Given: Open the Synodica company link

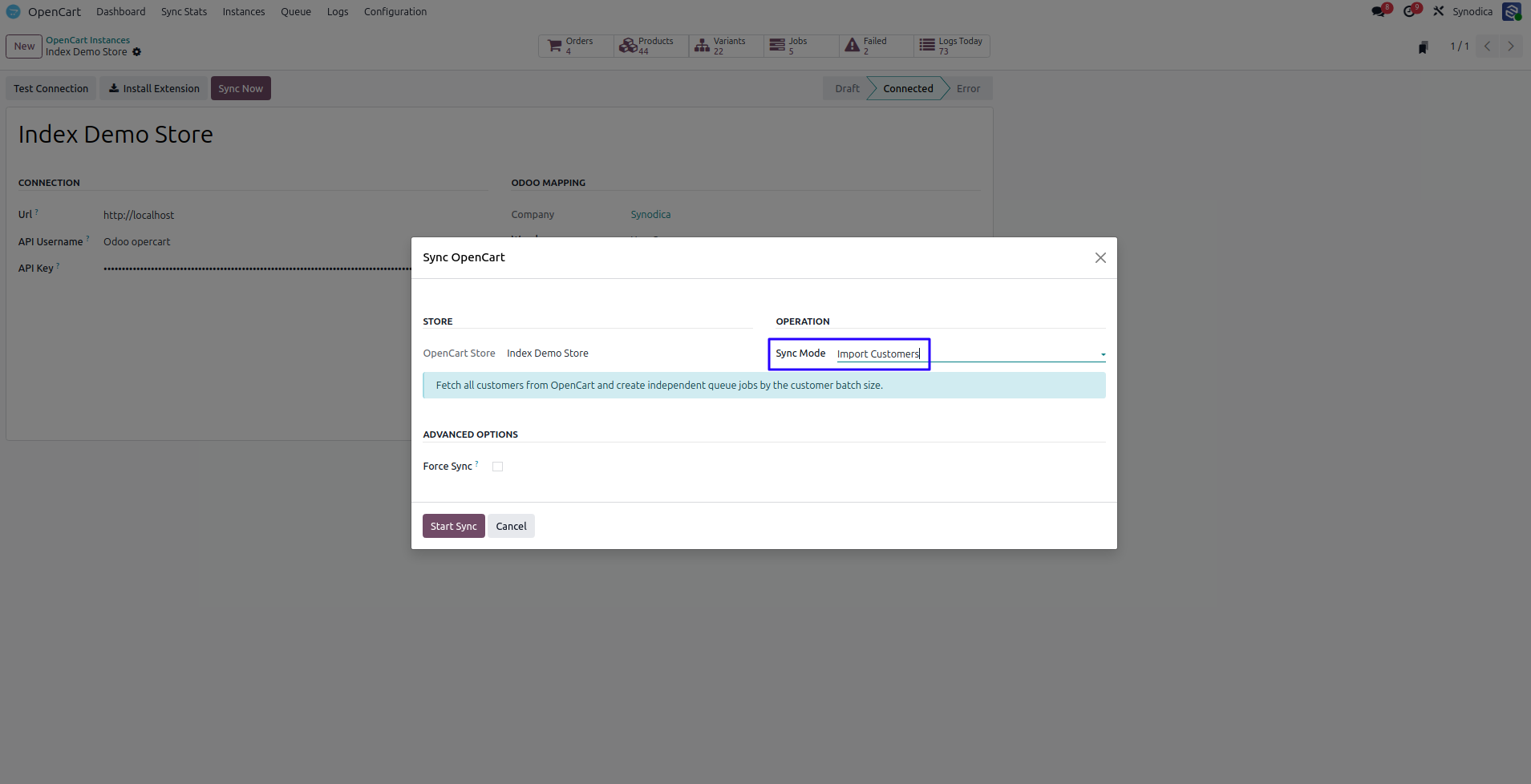Looking at the screenshot, I should (650, 215).
